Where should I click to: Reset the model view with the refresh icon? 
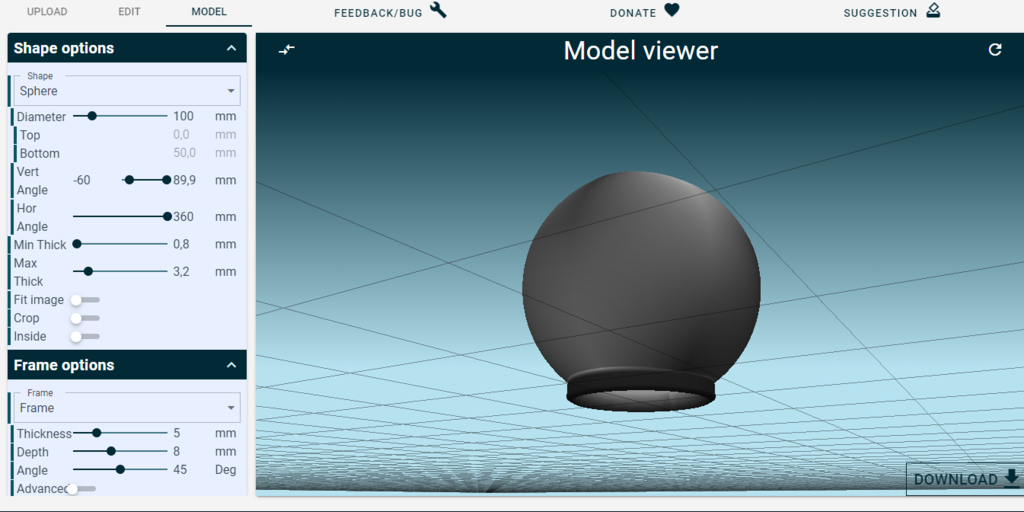pos(995,50)
